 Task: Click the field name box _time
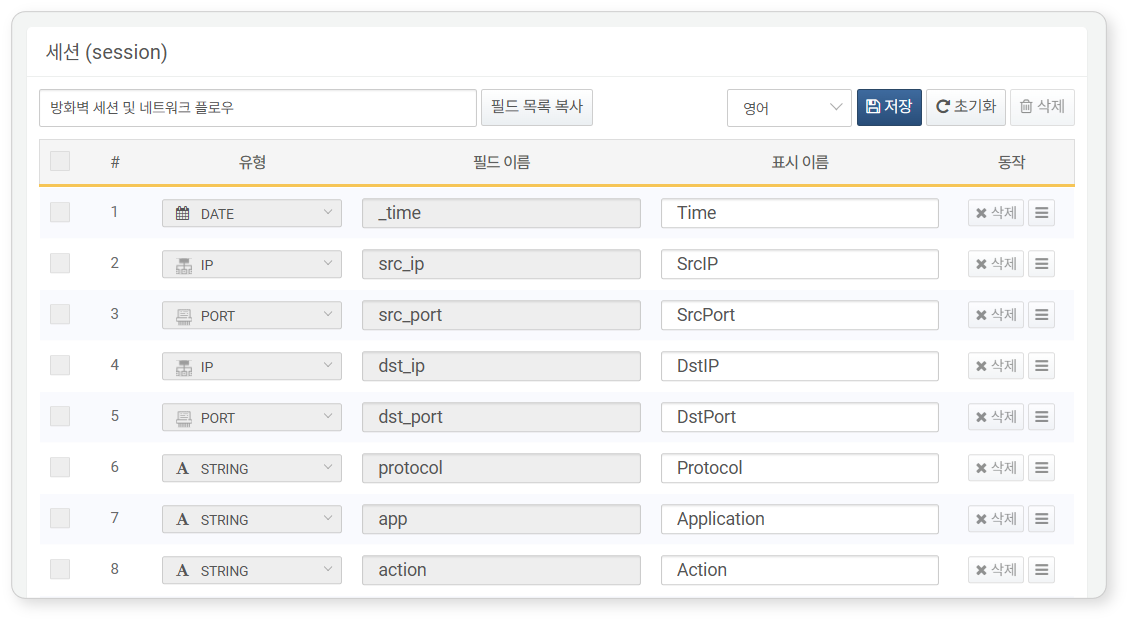(501, 213)
